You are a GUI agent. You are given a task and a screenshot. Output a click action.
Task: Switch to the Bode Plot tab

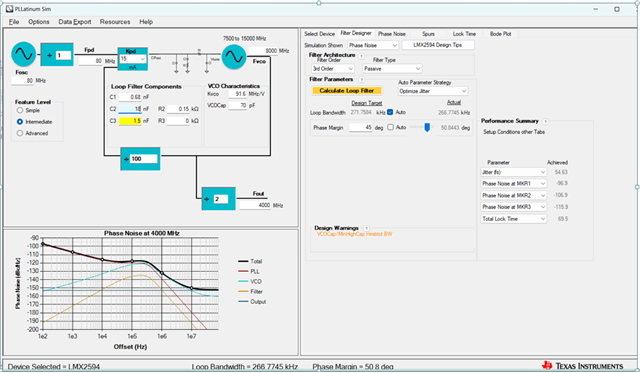[500, 34]
